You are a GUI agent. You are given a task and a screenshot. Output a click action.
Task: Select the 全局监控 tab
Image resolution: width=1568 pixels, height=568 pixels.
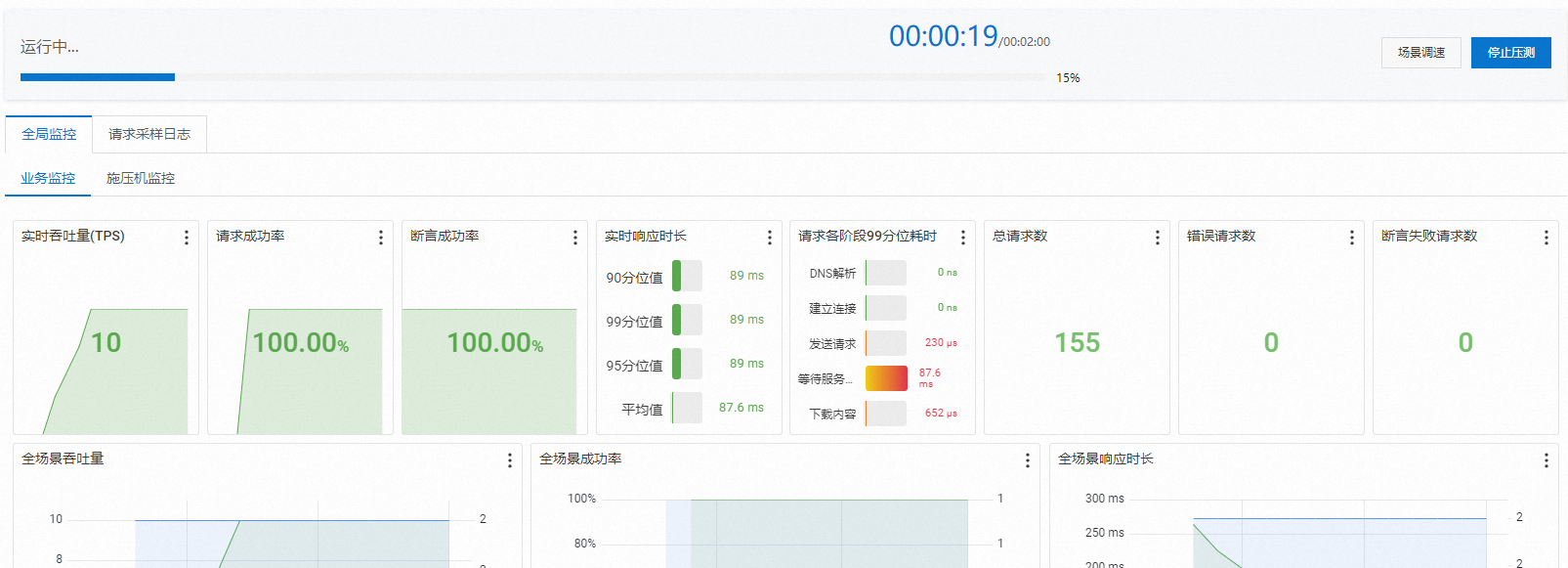pyautogui.click(x=49, y=135)
